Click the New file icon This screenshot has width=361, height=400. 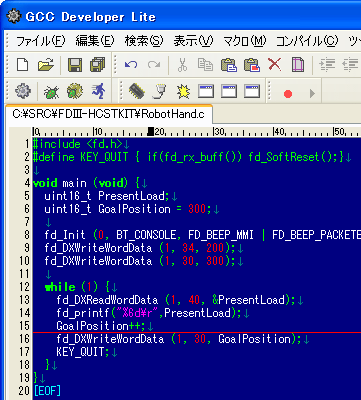(x=23, y=64)
